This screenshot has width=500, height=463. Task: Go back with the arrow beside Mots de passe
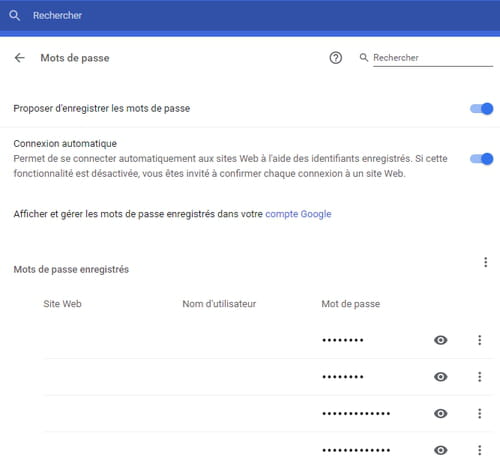(20, 58)
